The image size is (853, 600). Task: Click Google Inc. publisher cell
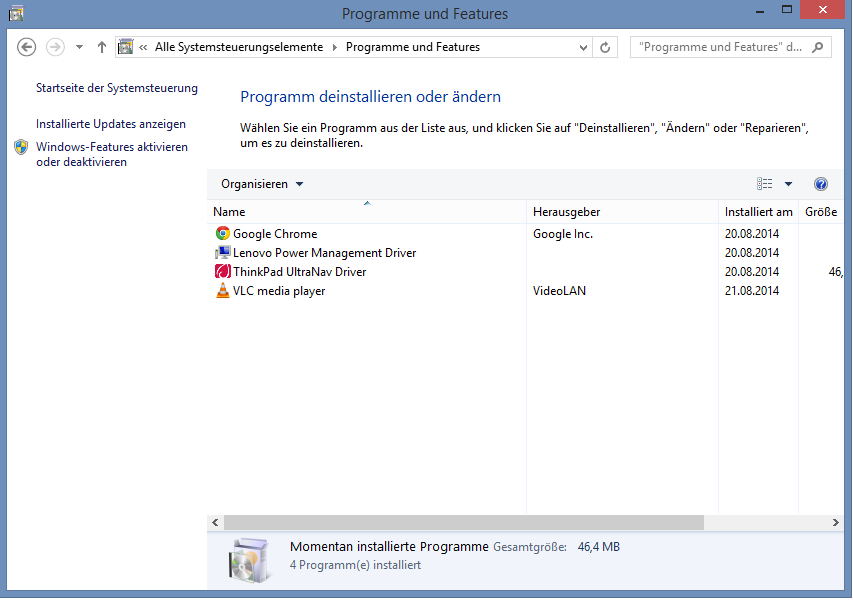(563, 233)
